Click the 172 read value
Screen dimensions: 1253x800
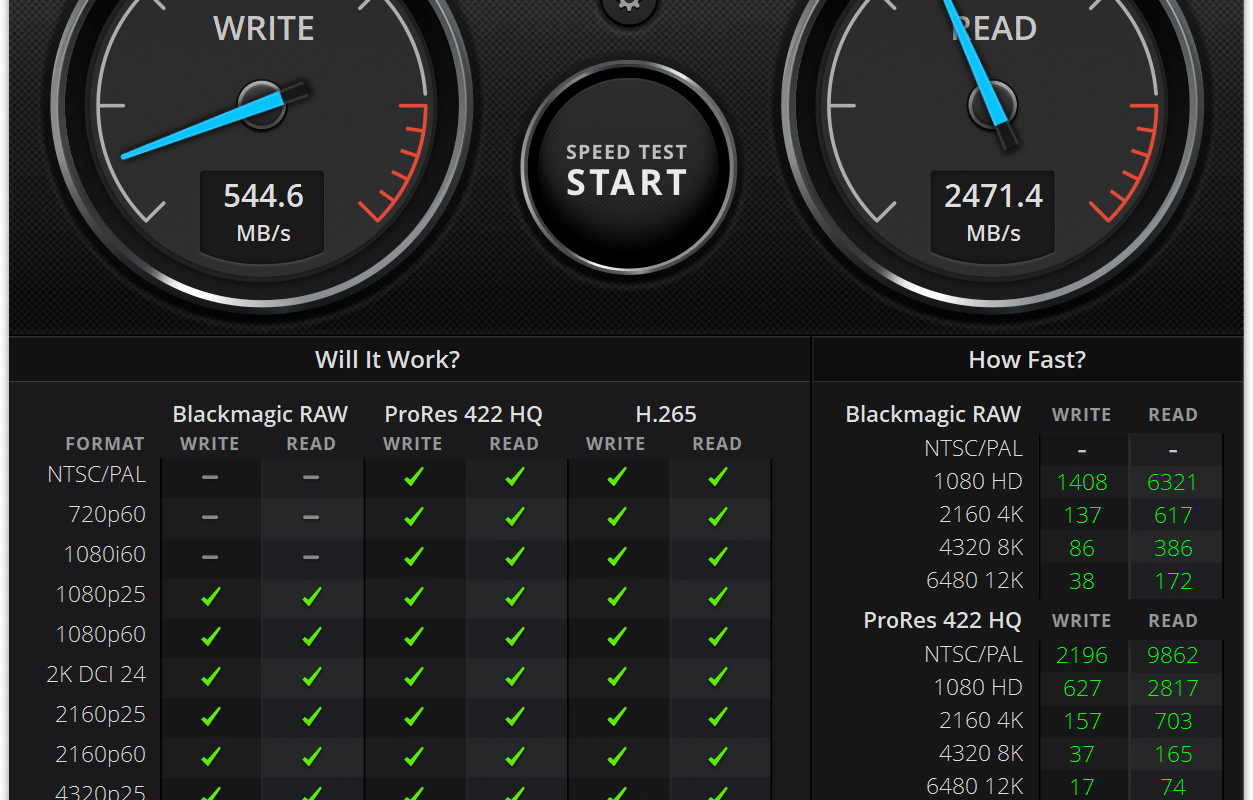point(1173,581)
